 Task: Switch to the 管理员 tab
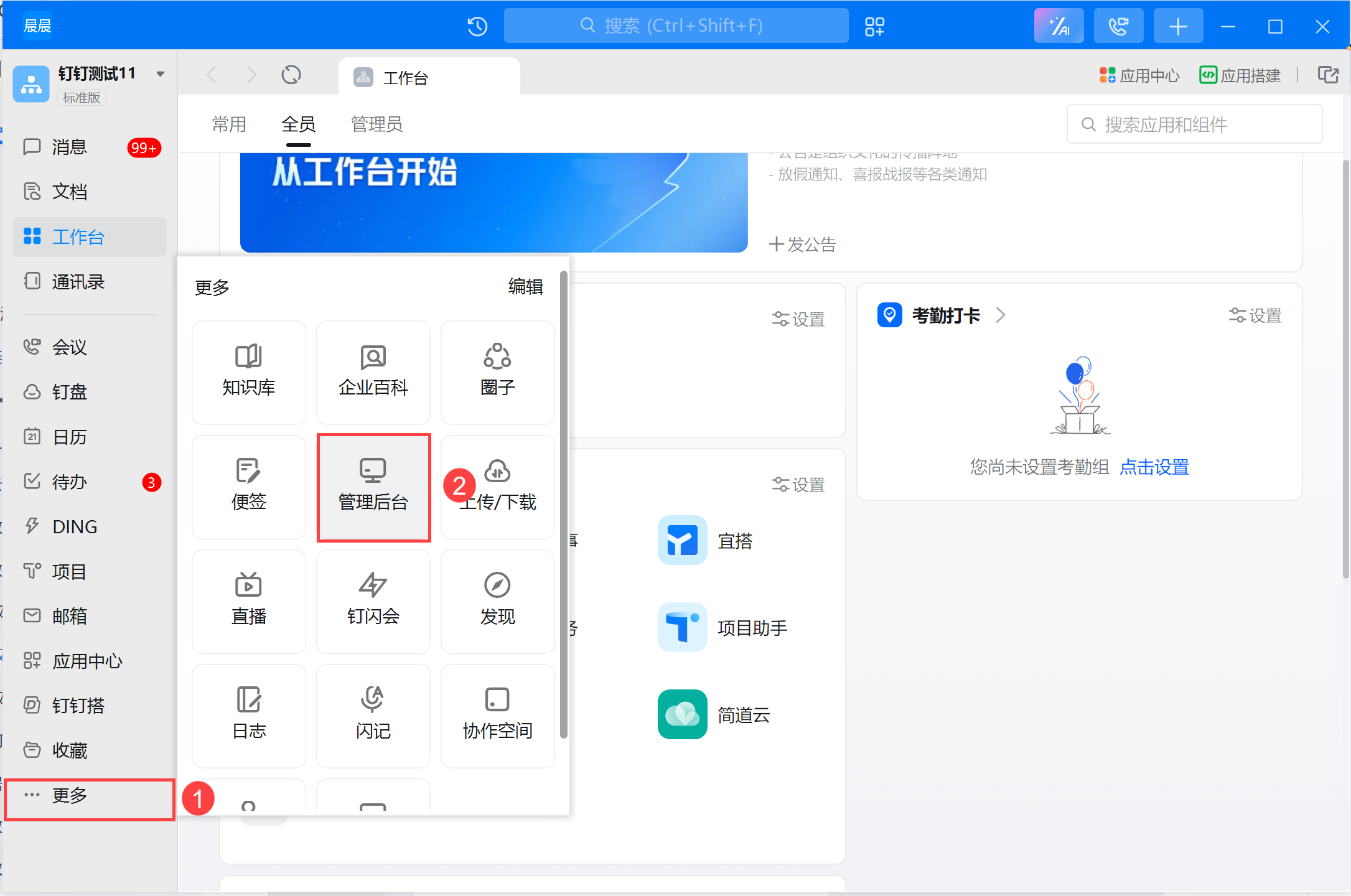coord(376,124)
